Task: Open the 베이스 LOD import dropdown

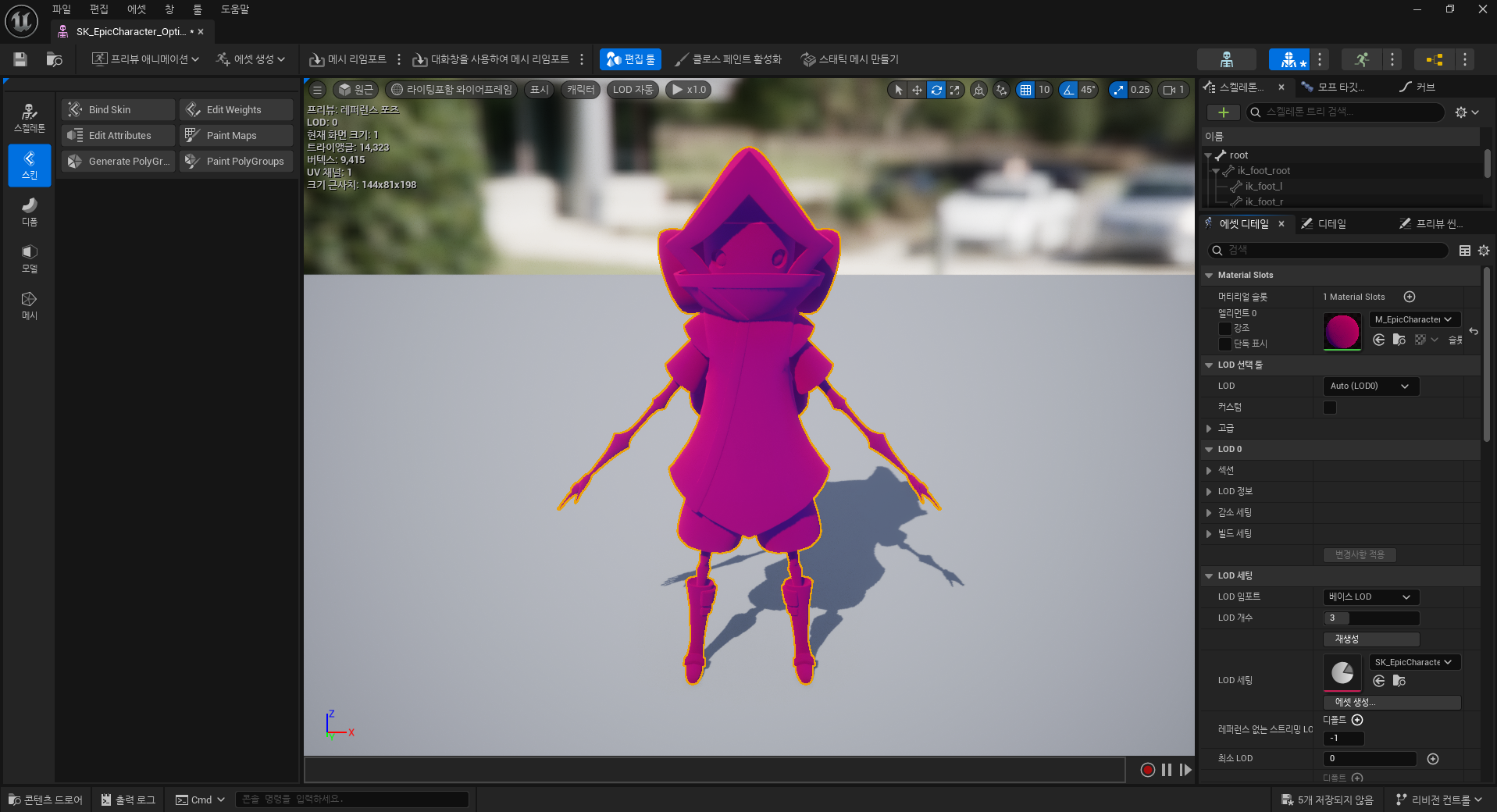Action: coord(1370,597)
